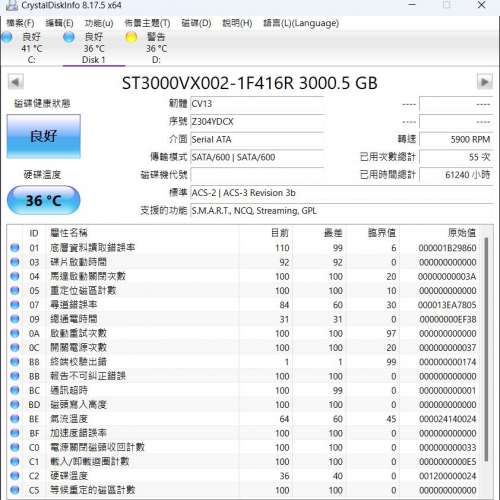The height and width of the screenshot is (500, 500).
Task: Click the attribute list vertical scrollbar
Action: [x=487, y=349]
